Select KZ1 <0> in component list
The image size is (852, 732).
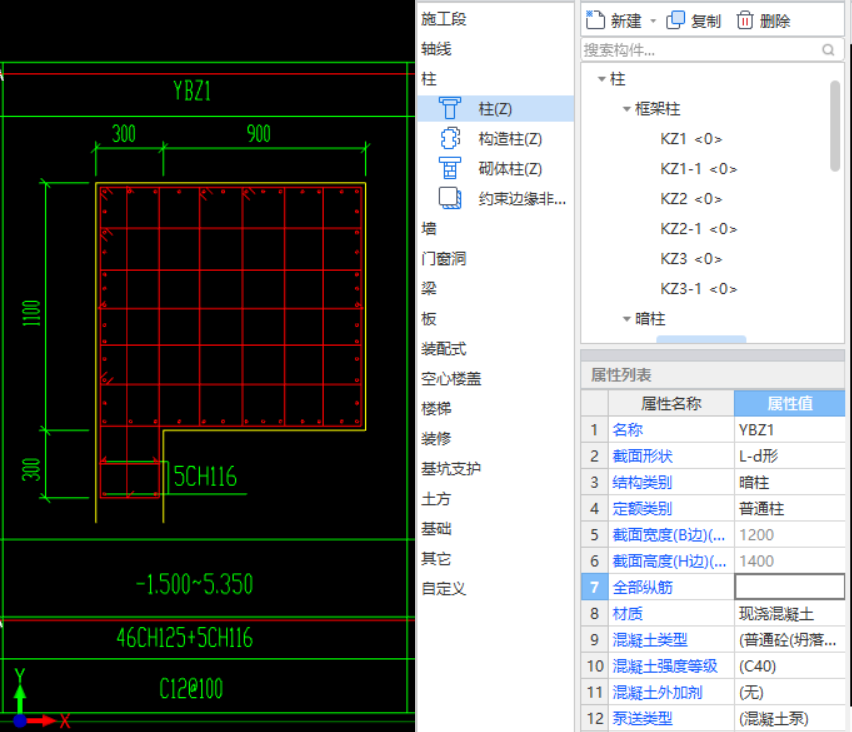tap(691, 139)
